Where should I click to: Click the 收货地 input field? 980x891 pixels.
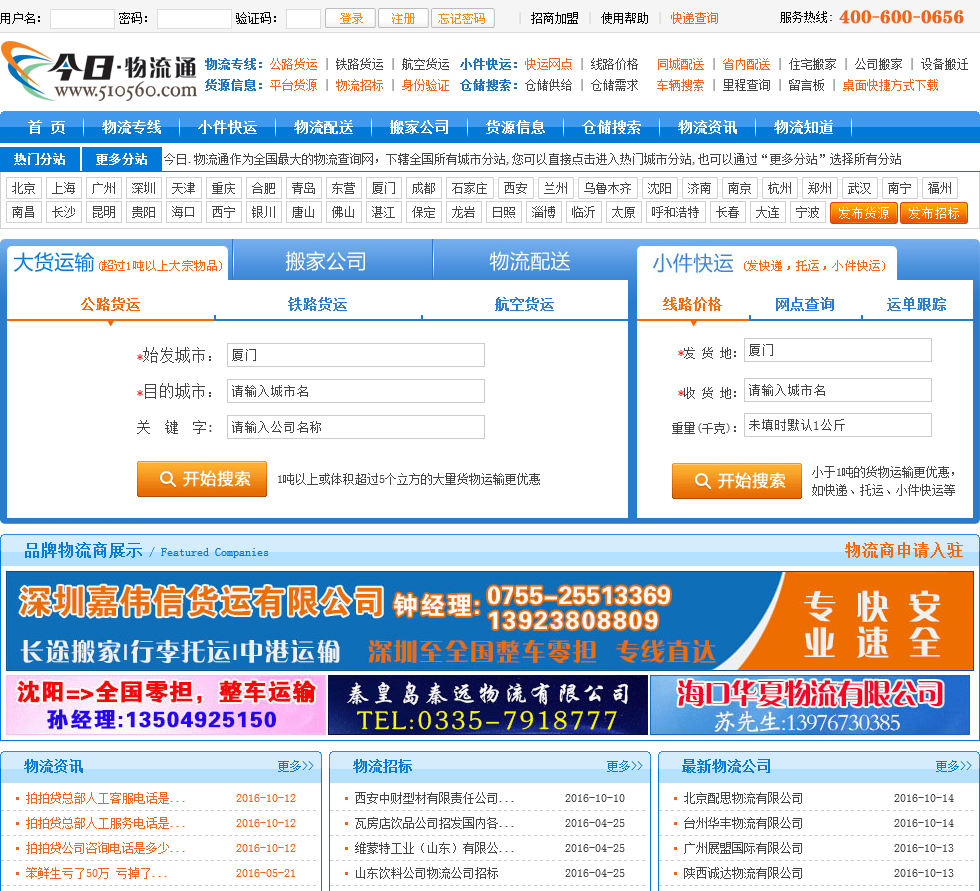pos(838,390)
